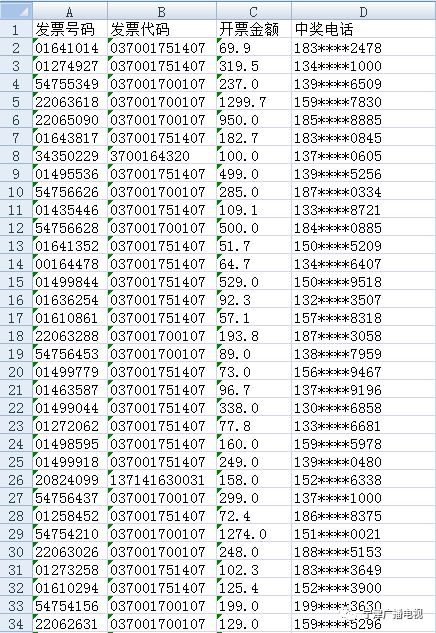This screenshot has height=633, width=436.
Task: Select cell with amount 1299.7
Action: pos(254,102)
